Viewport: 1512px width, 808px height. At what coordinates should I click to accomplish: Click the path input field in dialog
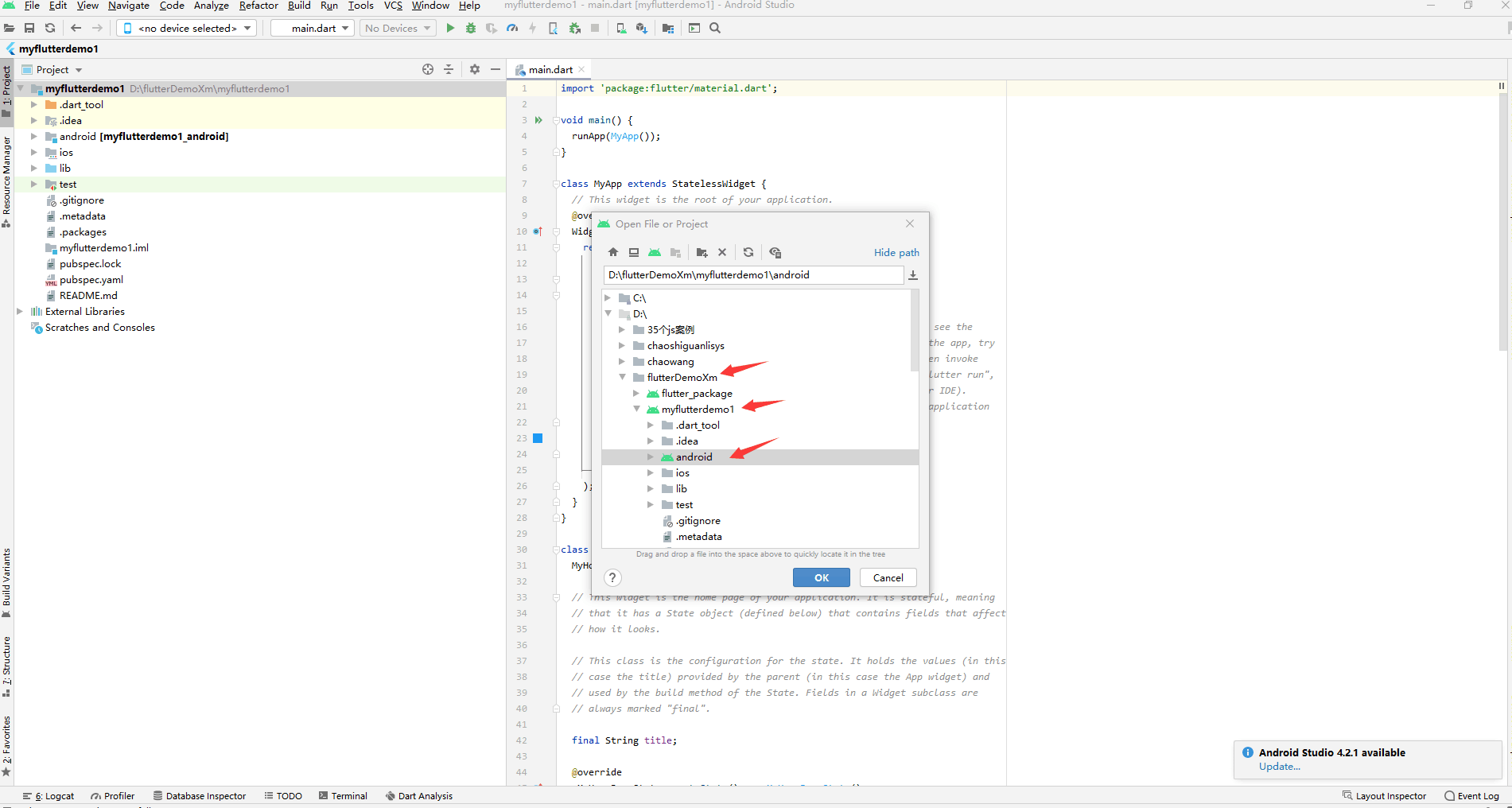pos(753,275)
